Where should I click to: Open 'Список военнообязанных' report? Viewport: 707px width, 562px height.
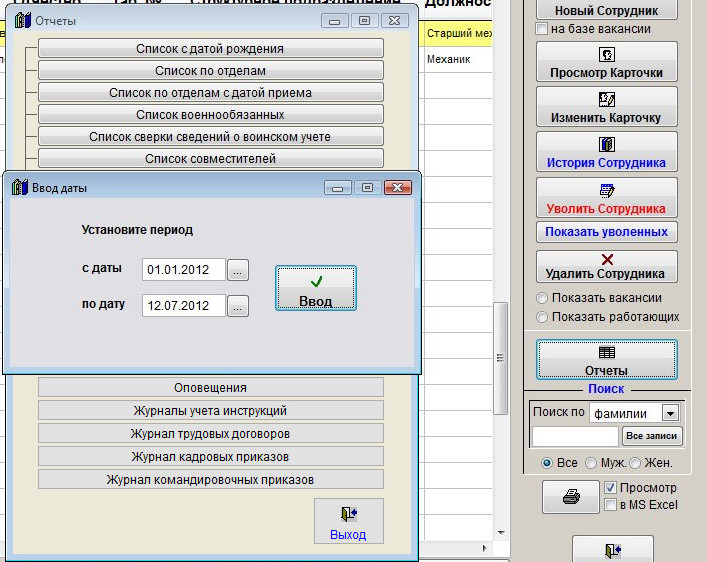pyautogui.click(x=211, y=115)
